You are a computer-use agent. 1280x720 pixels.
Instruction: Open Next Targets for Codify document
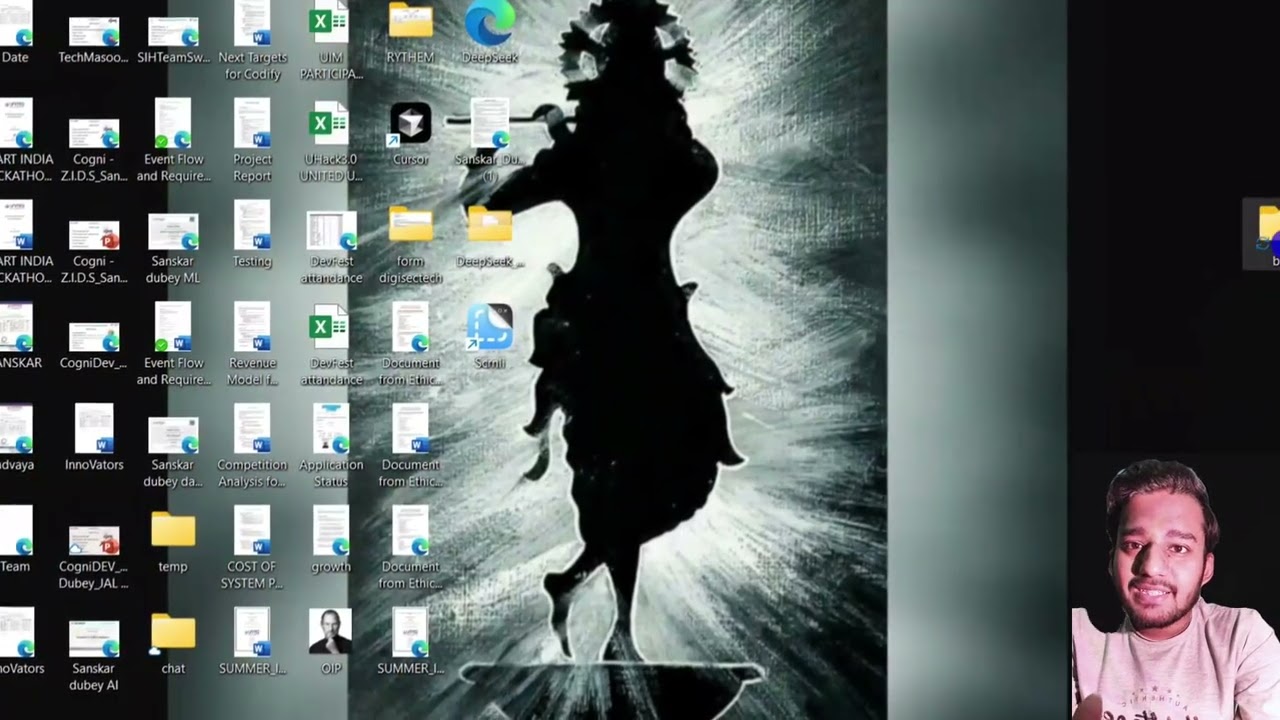252,24
